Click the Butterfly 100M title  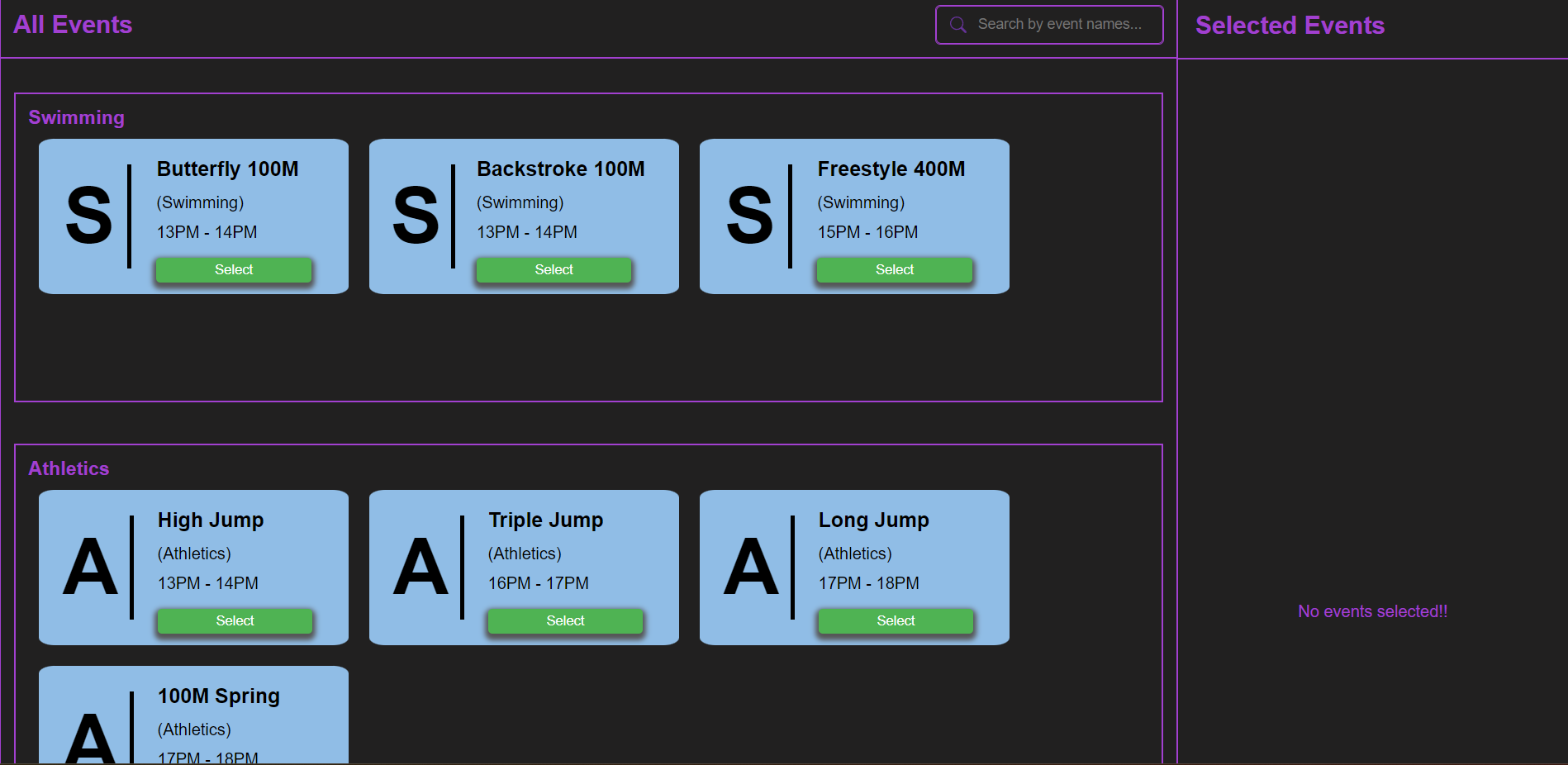[x=228, y=169]
